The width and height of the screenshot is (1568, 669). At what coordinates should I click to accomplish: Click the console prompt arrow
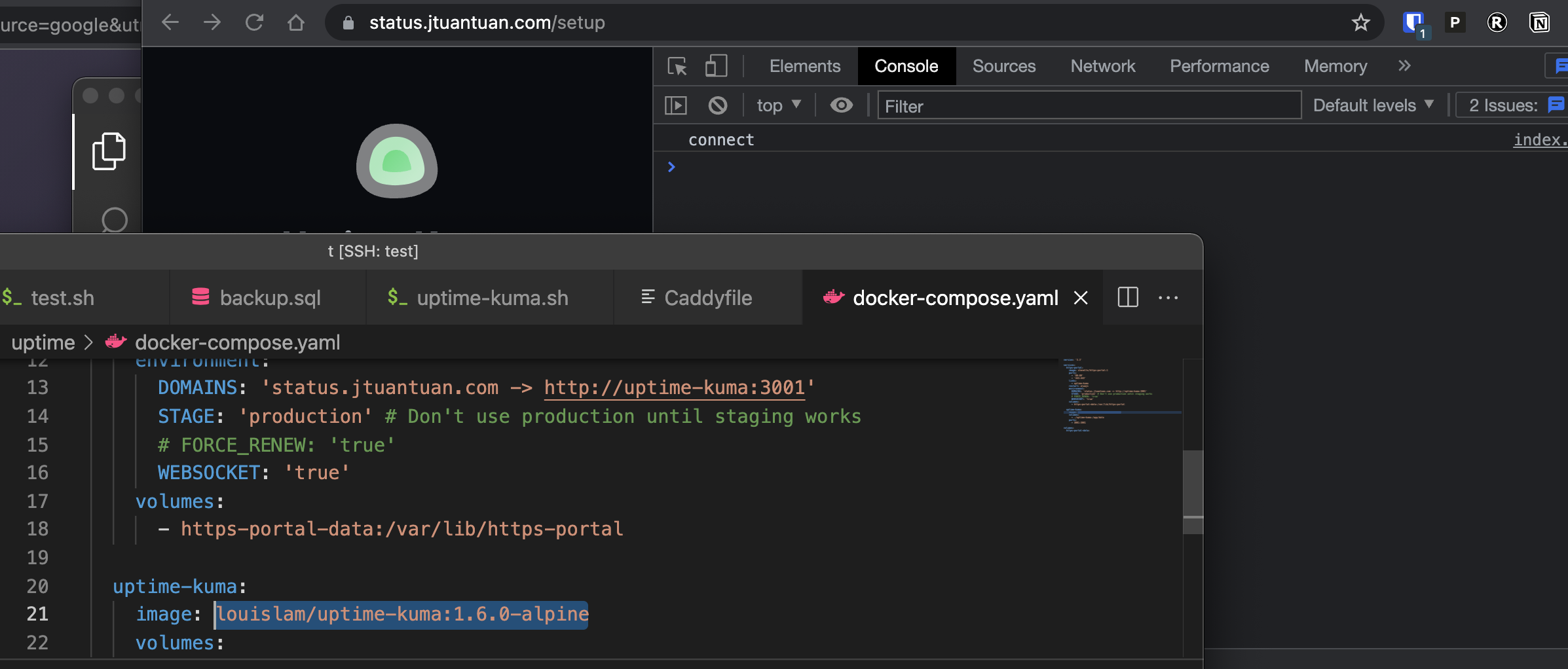point(671,167)
